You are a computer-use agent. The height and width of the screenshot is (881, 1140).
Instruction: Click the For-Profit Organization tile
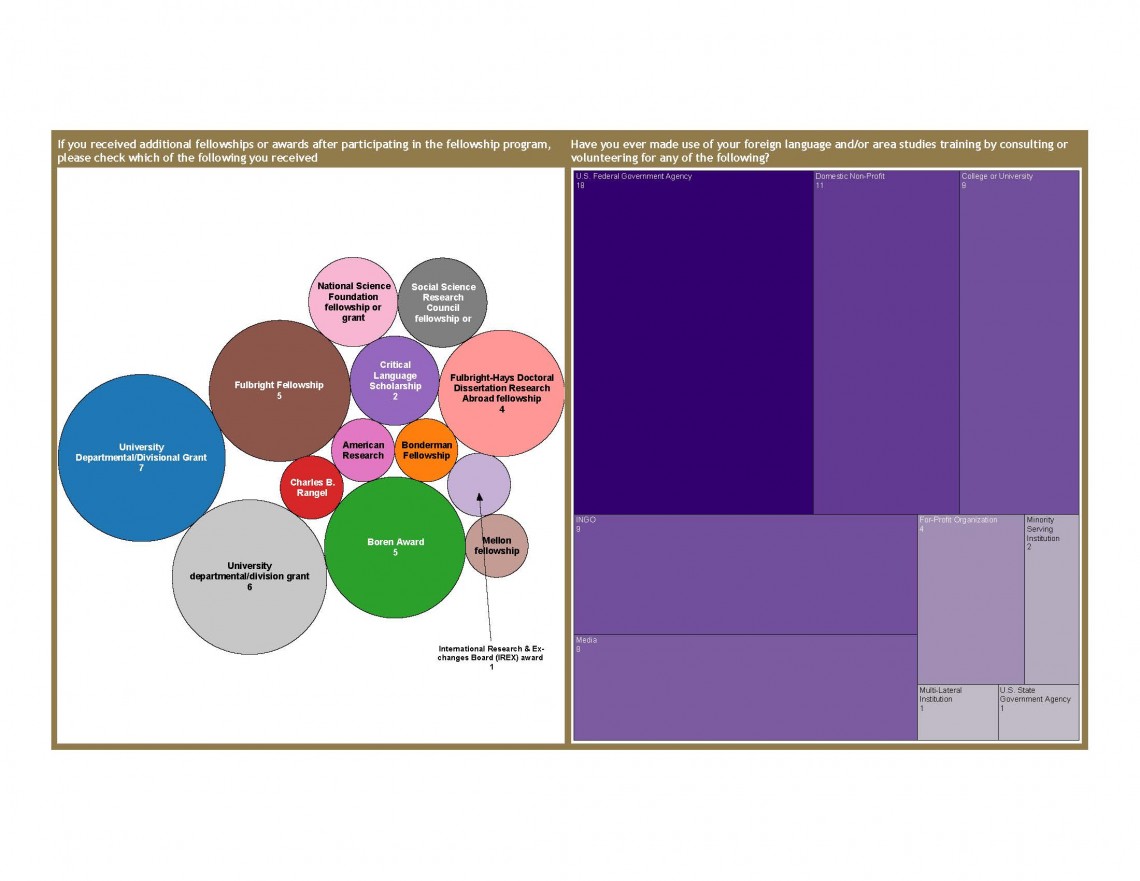[971, 600]
